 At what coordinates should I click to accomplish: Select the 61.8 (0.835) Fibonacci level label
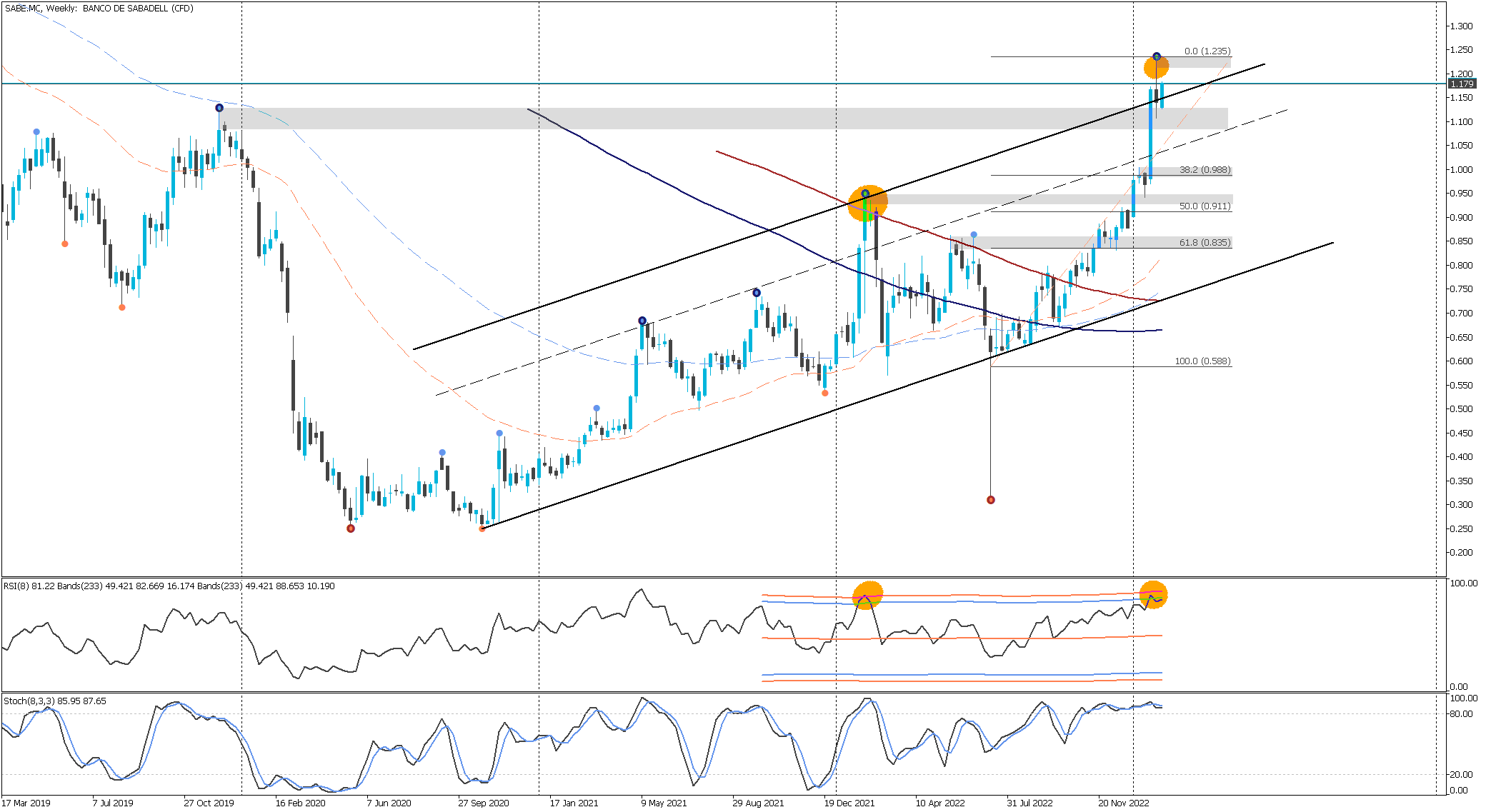tap(1205, 243)
